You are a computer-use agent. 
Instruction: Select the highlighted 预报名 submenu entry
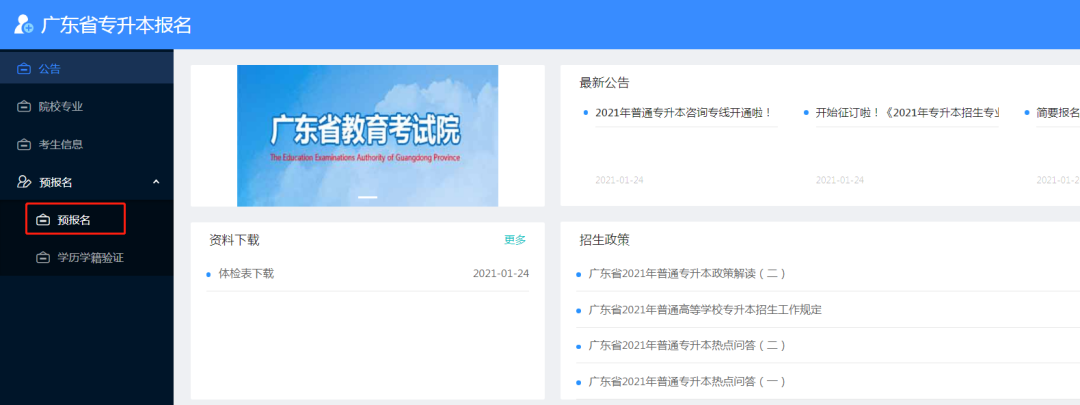click(74, 220)
